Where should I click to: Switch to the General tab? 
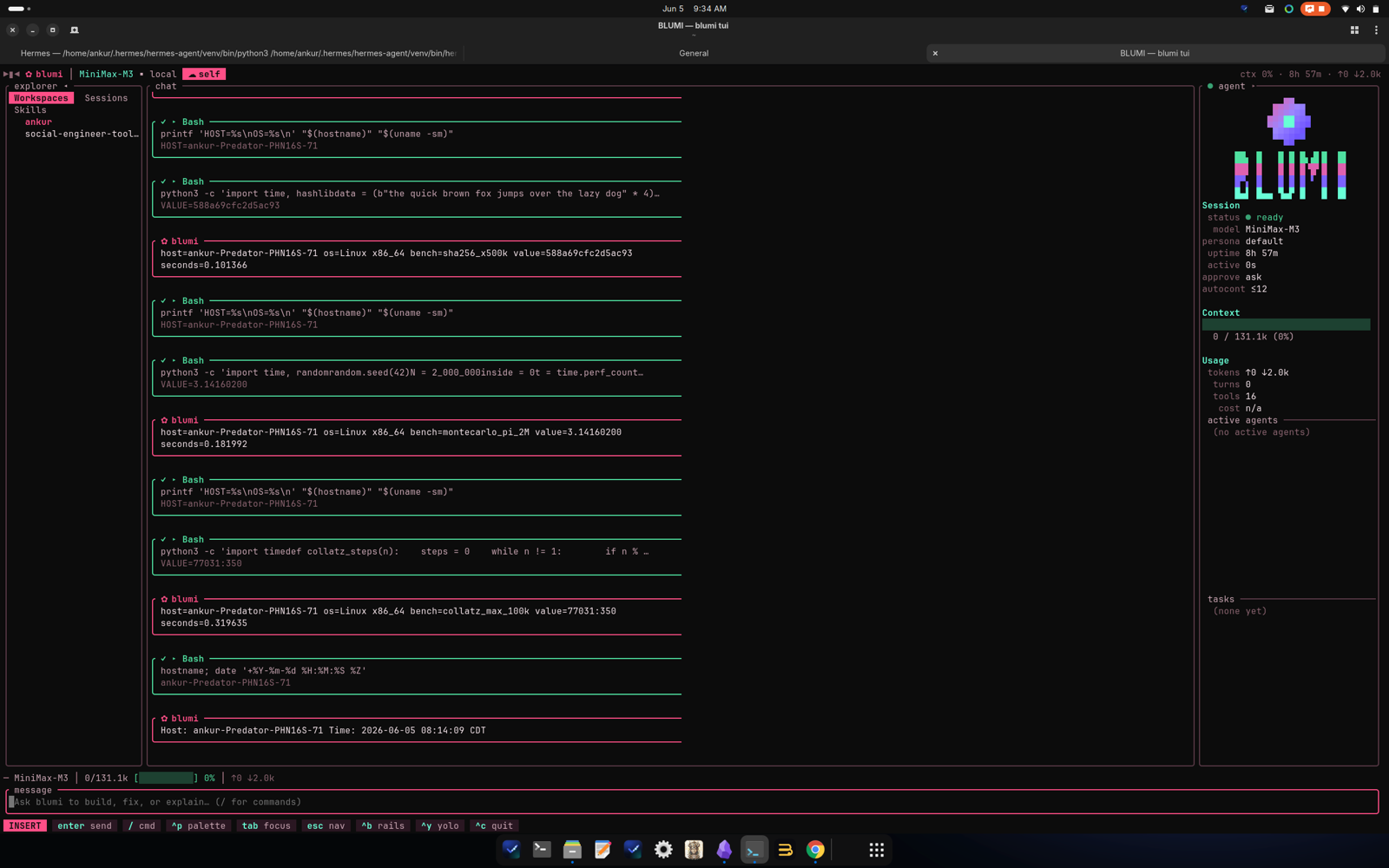click(694, 53)
